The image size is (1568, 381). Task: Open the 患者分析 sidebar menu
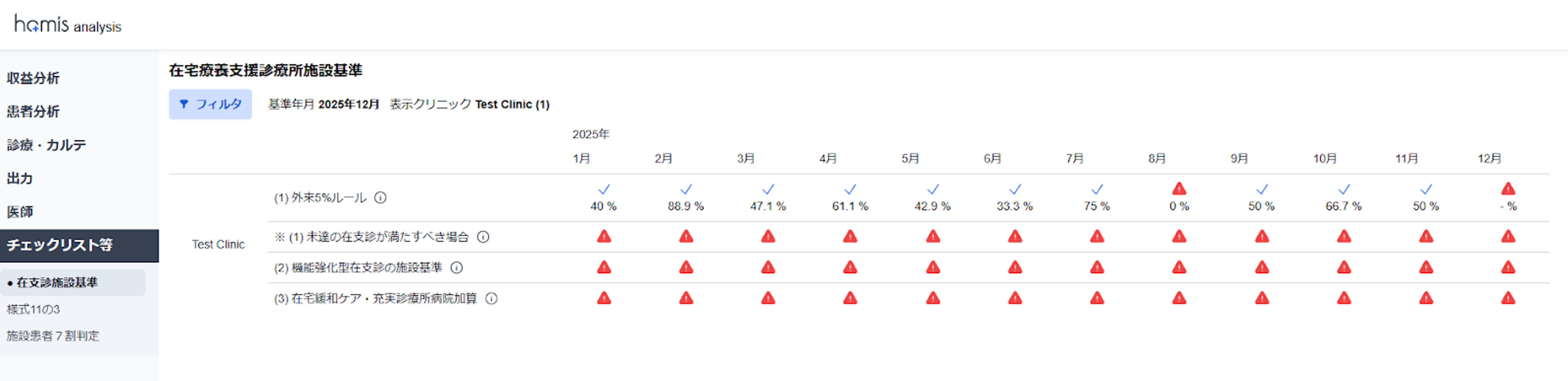coord(33,112)
